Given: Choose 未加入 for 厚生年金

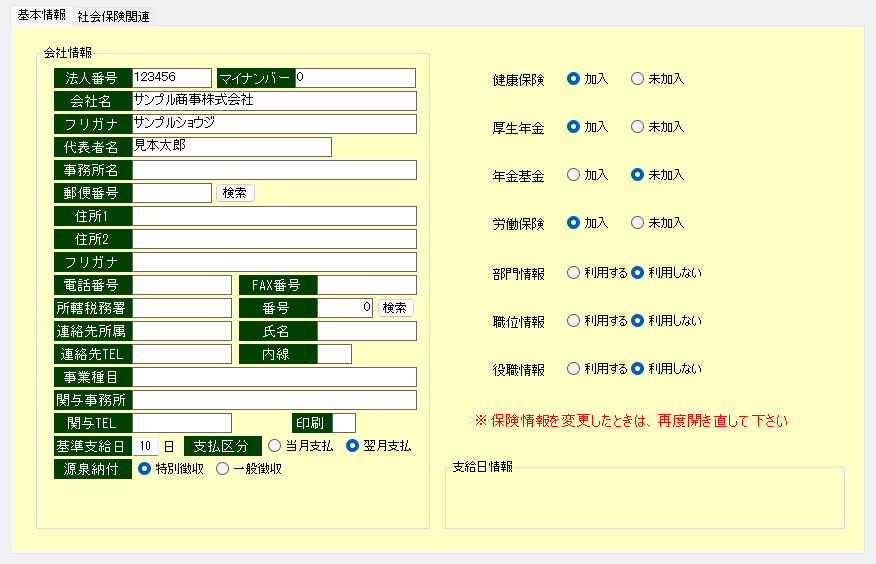Looking at the screenshot, I should tap(638, 127).
